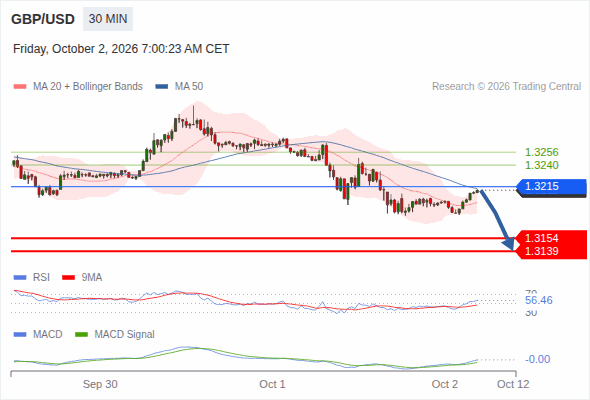590x400 pixels.
Task: Click the Research © 2026 Trading Central credit
Action: [506, 87]
